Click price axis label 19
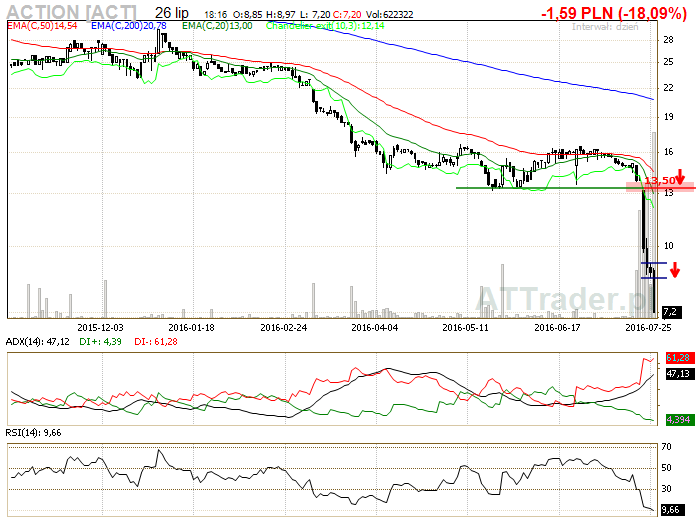 point(668,117)
